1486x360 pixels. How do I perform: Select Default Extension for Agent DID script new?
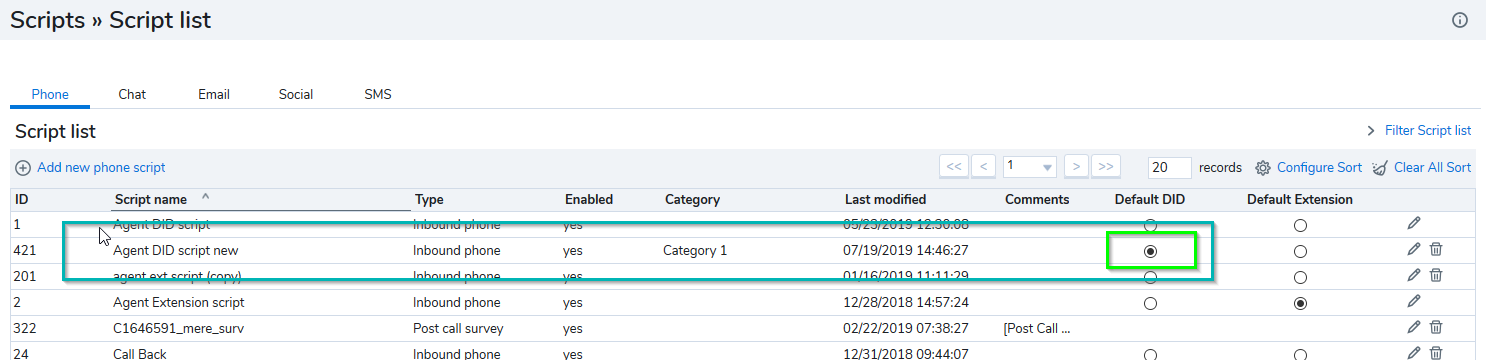(x=1300, y=251)
